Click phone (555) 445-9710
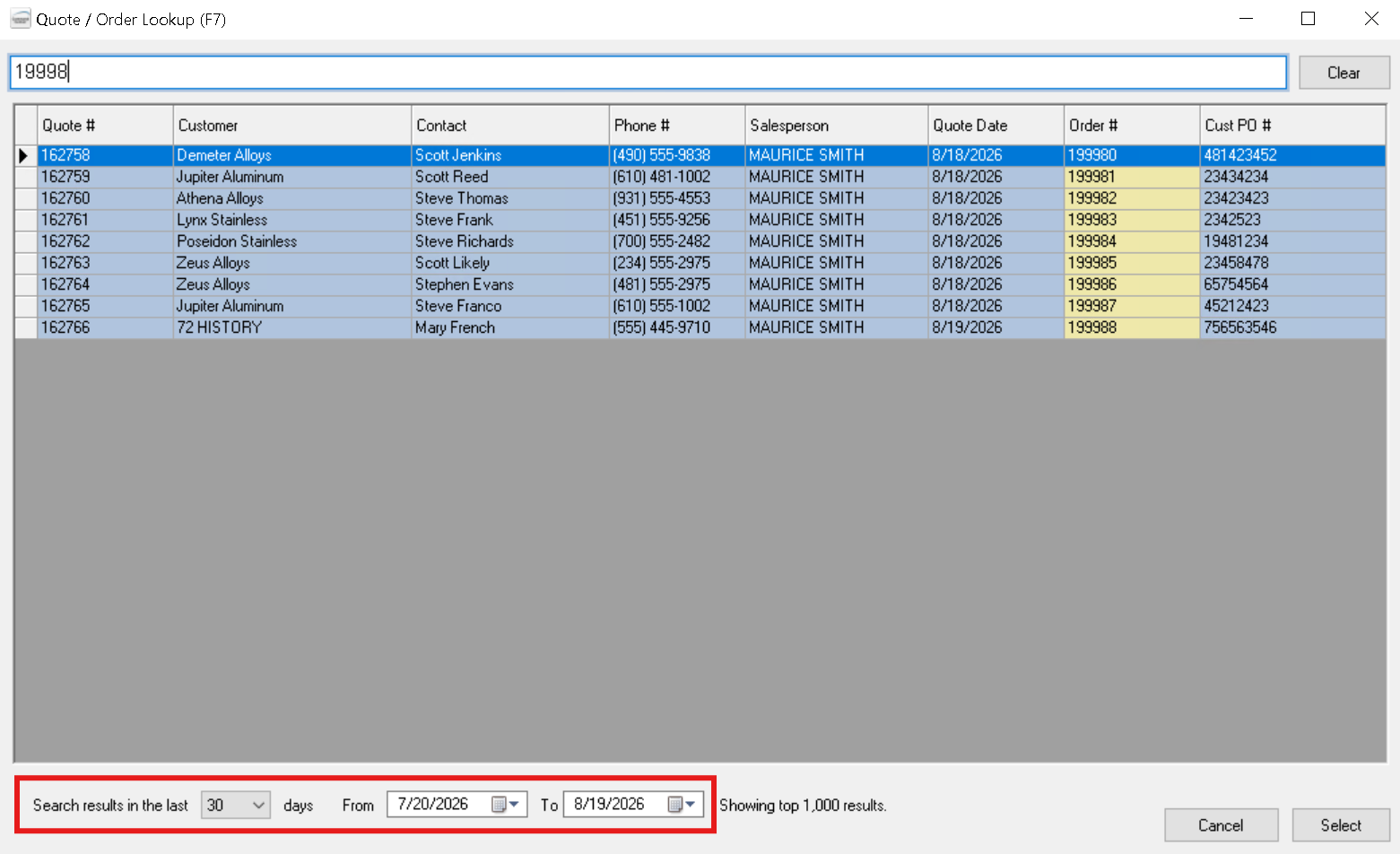The width and height of the screenshot is (1400, 854). tap(677, 327)
